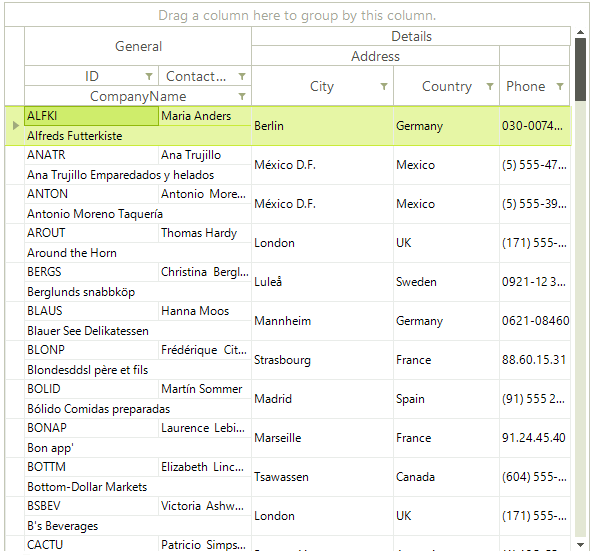592x555 pixels.
Task: Select the Spain country cell
Action: (446, 399)
